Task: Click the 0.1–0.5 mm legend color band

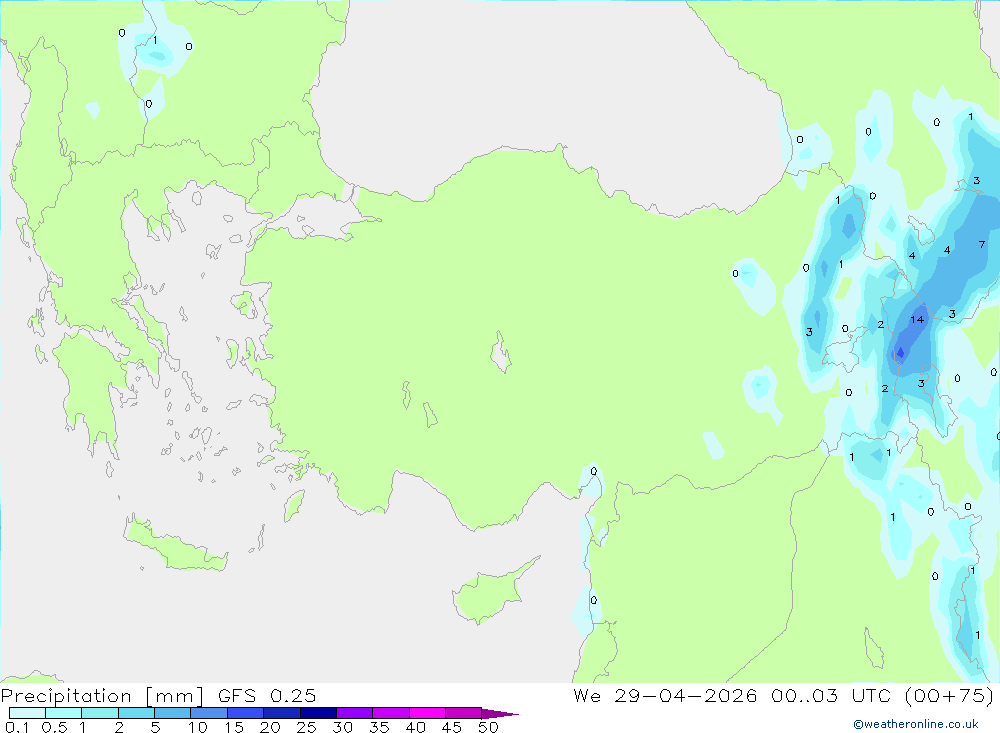Action: coord(27,713)
